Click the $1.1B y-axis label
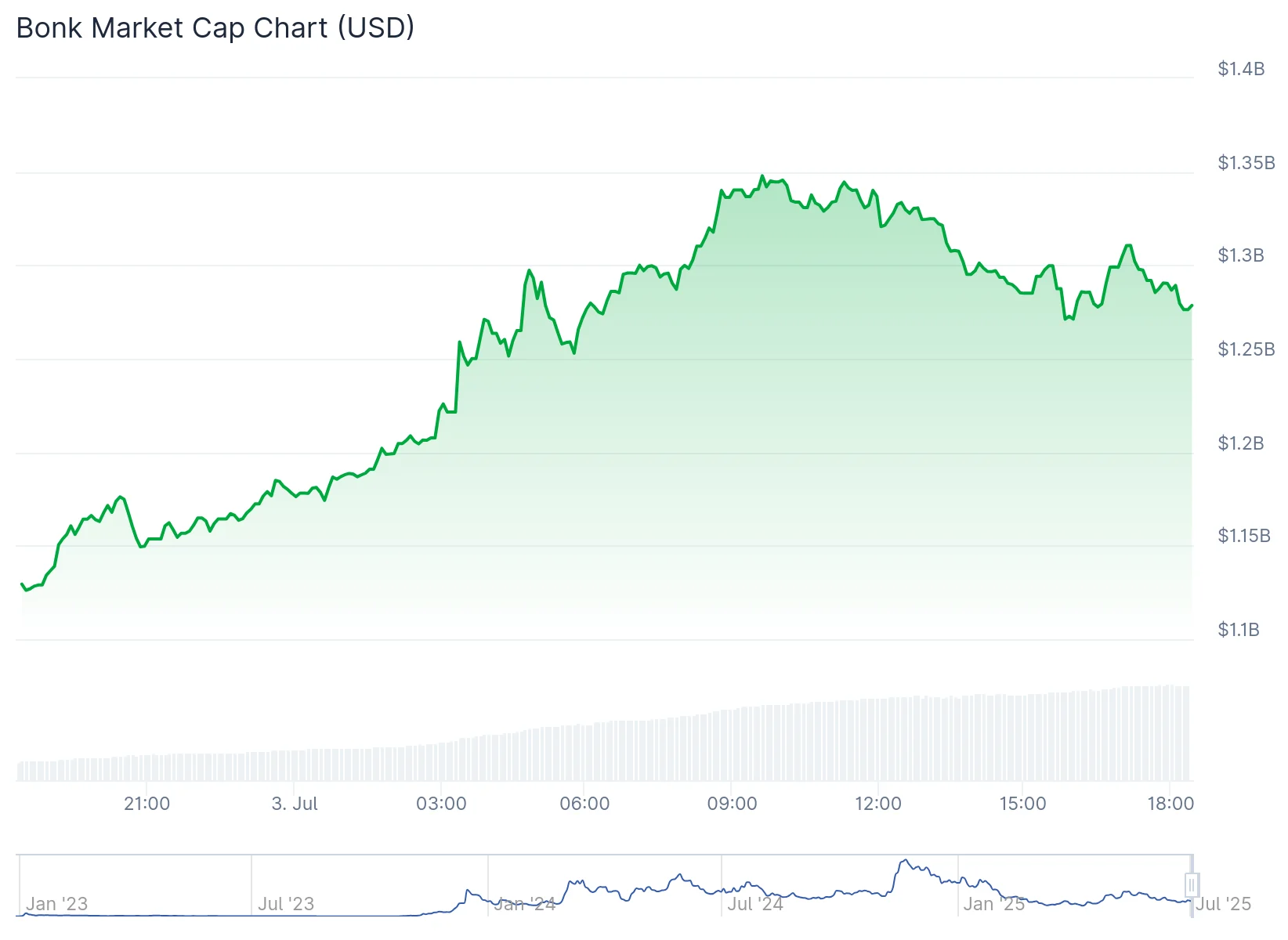The width and height of the screenshot is (1288, 940). tap(1239, 630)
